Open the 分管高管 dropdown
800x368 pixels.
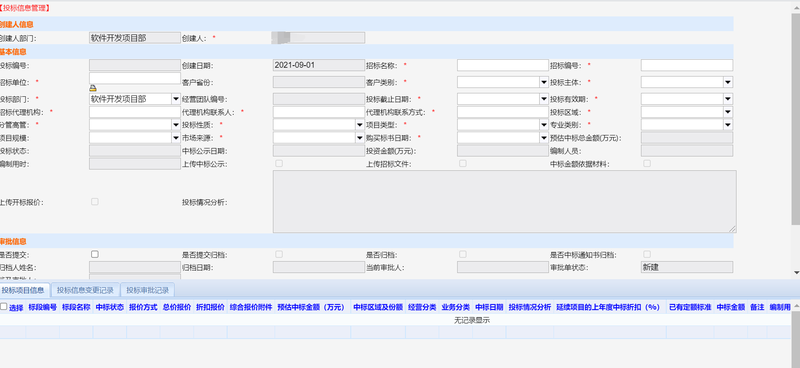pyautogui.click(x=176, y=125)
